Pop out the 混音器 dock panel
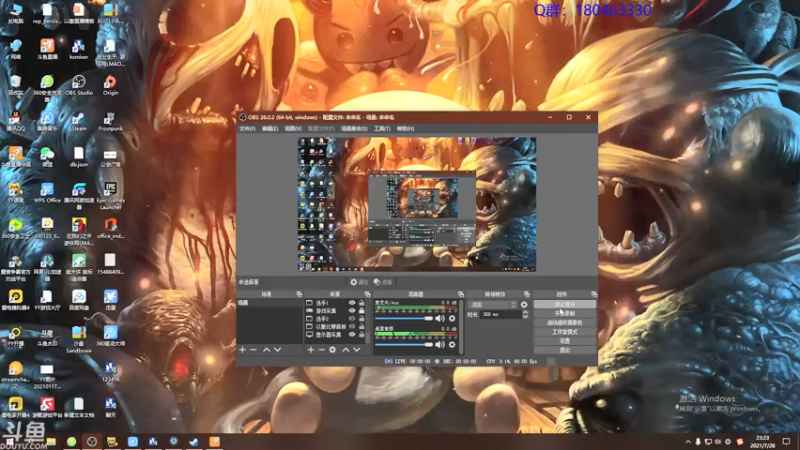The height and width of the screenshot is (450, 800). coord(461,294)
